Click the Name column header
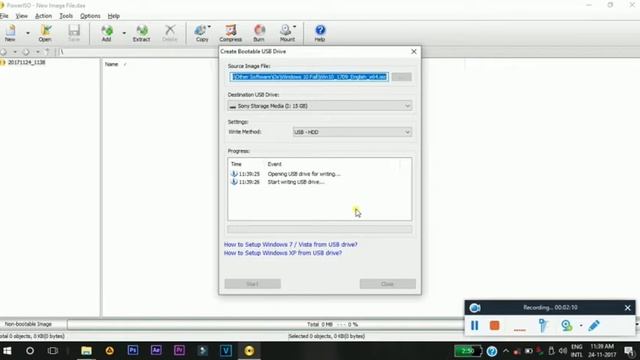 click(x=111, y=64)
